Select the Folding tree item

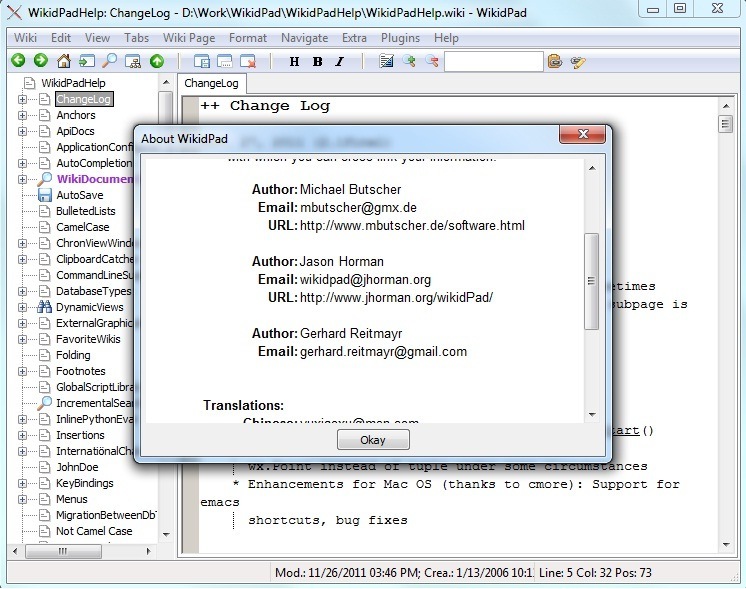(73, 355)
